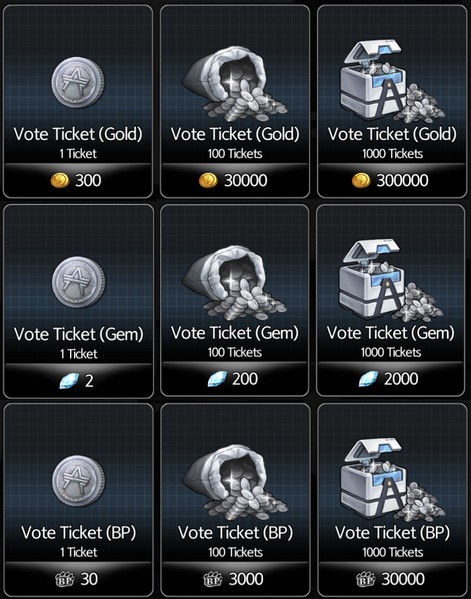The width and height of the screenshot is (471, 599).
Task: Buy 1000 tickets for 2000 gems
Action: (x=391, y=379)
